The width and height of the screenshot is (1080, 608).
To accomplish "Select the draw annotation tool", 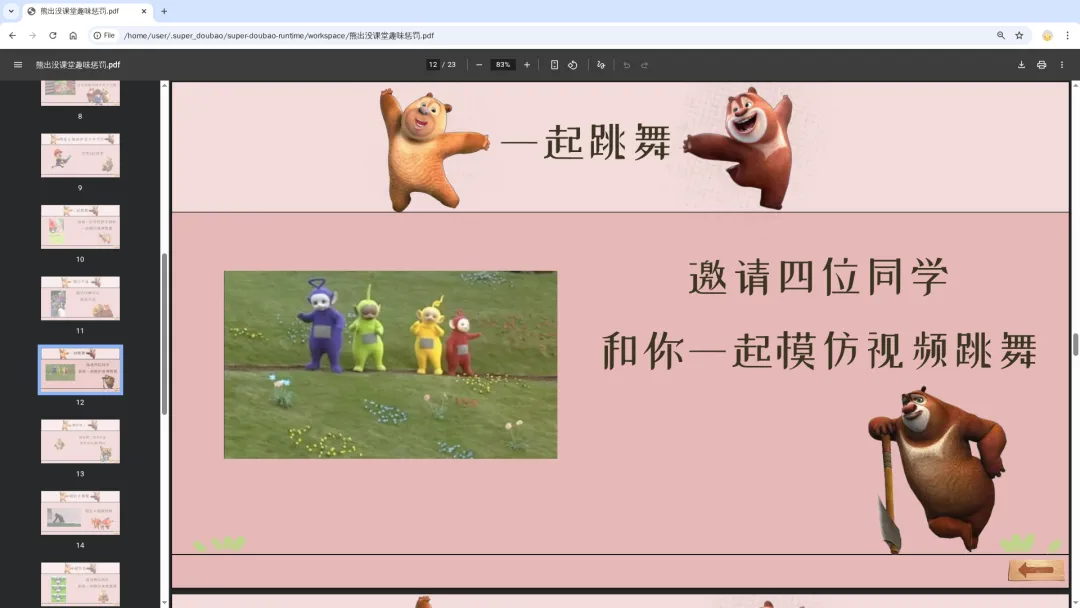I will pyautogui.click(x=601, y=65).
